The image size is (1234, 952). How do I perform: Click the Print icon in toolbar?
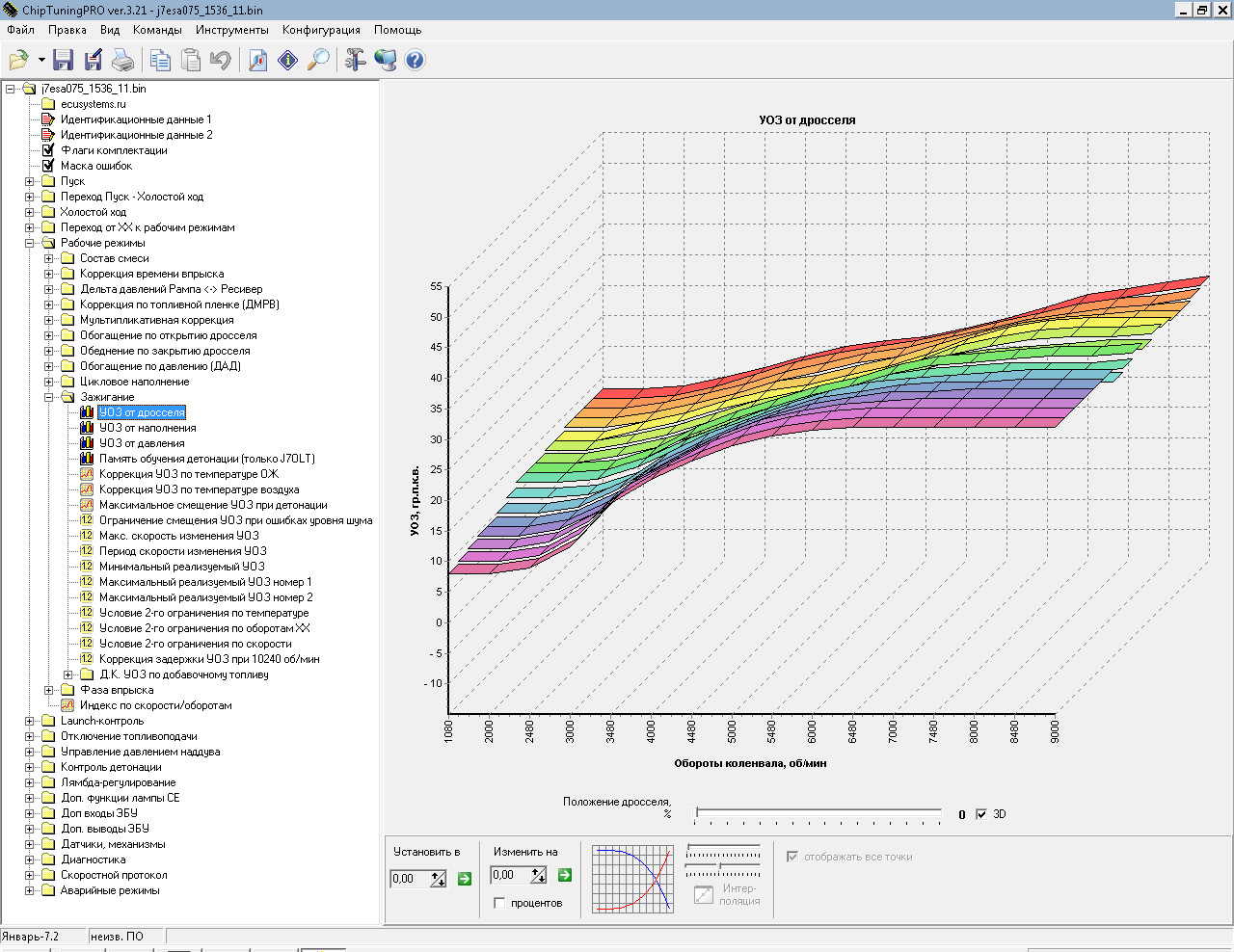[123, 60]
